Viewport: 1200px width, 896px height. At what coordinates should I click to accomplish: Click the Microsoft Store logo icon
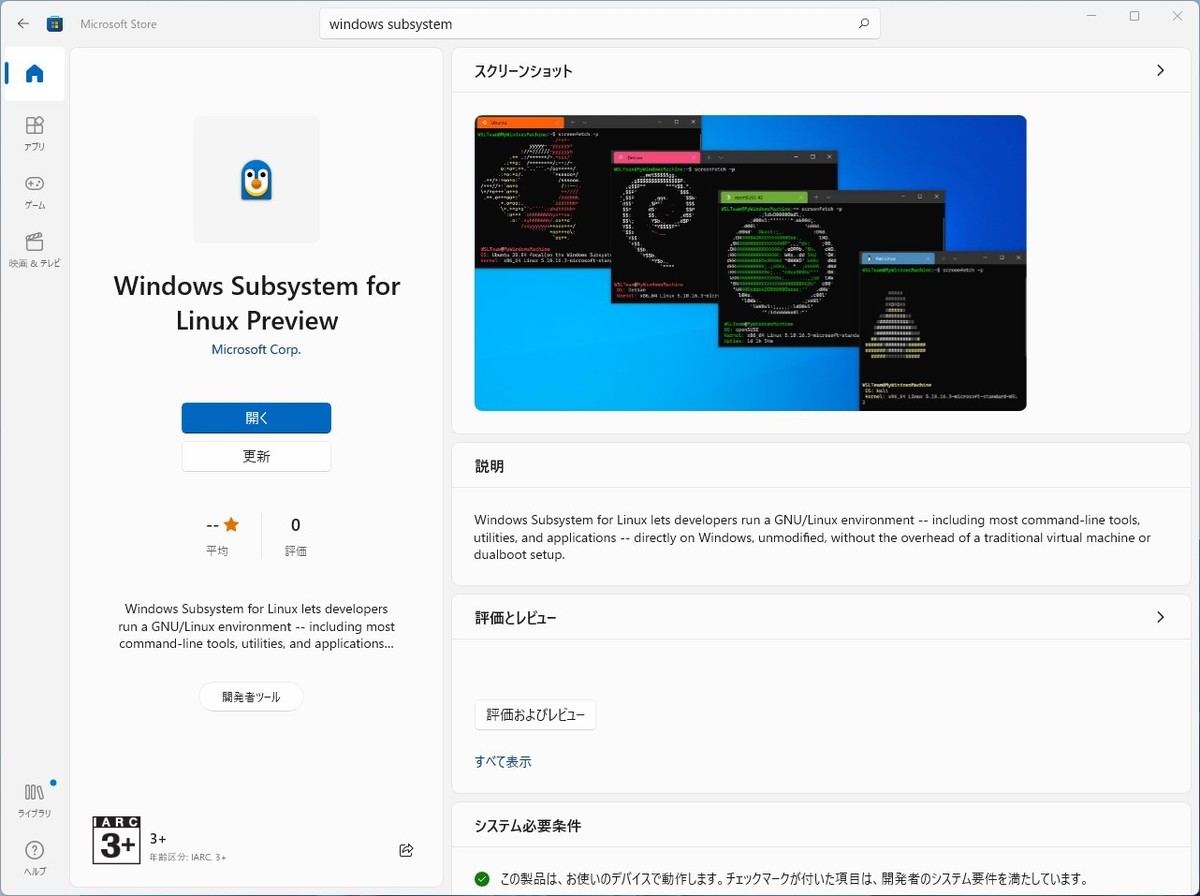click(55, 24)
